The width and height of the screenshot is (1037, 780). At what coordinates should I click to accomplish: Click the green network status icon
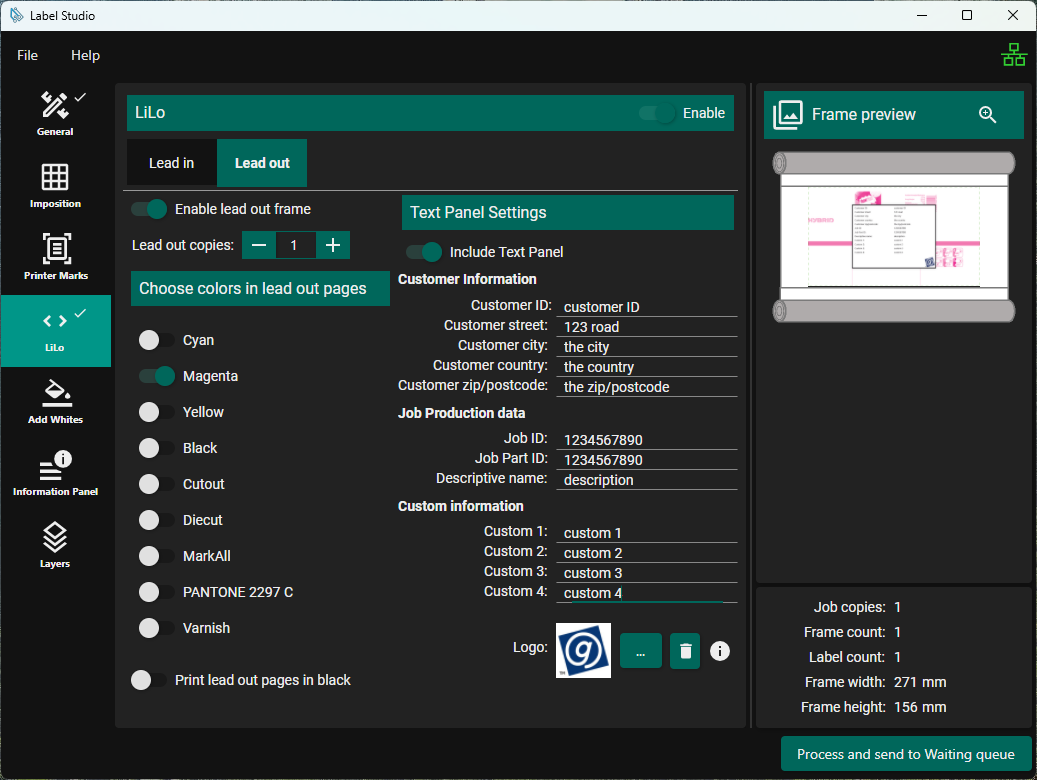1014,56
